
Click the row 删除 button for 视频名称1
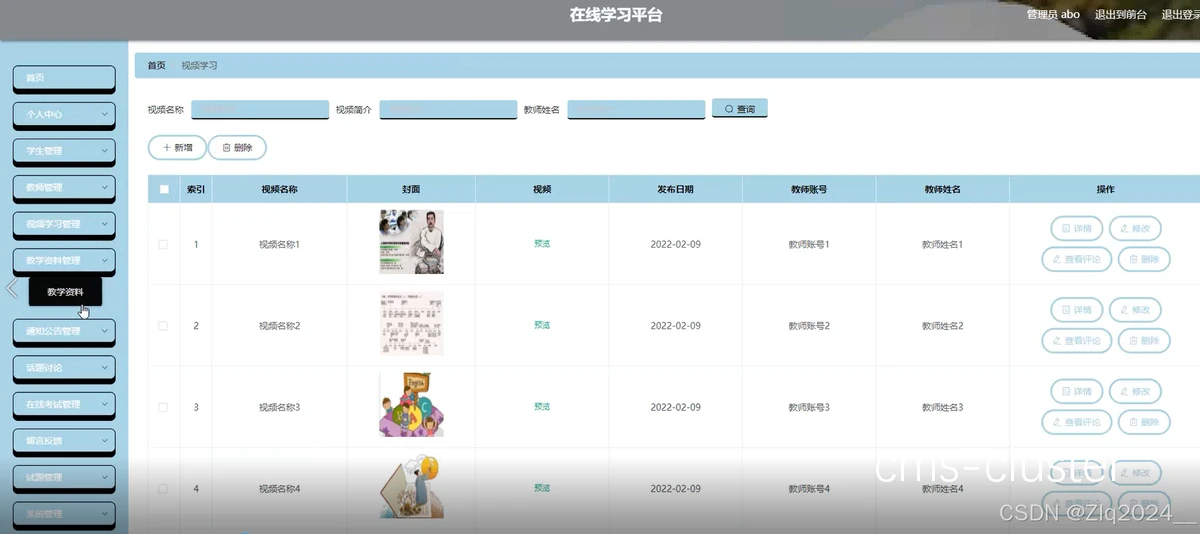(x=1144, y=259)
